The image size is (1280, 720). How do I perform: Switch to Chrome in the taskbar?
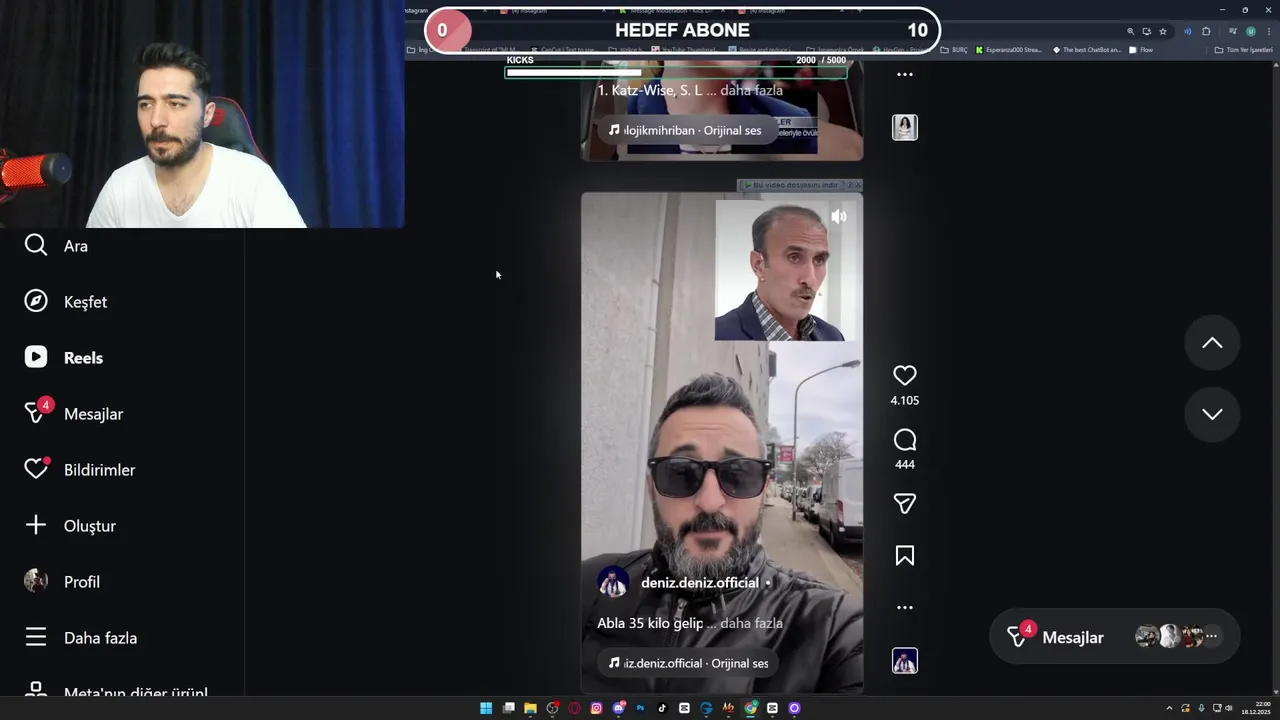click(751, 708)
